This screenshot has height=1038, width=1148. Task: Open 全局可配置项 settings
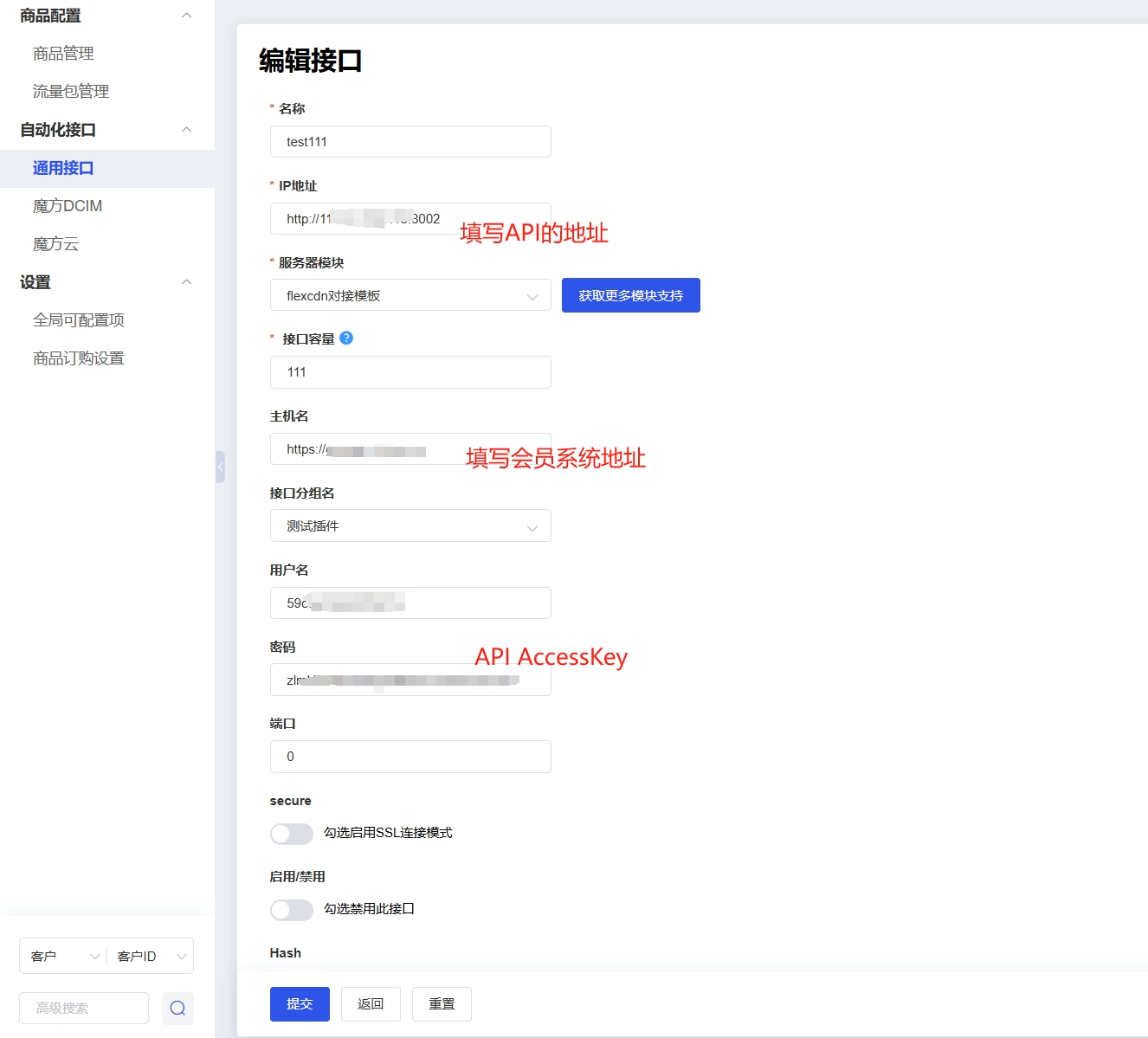(78, 319)
